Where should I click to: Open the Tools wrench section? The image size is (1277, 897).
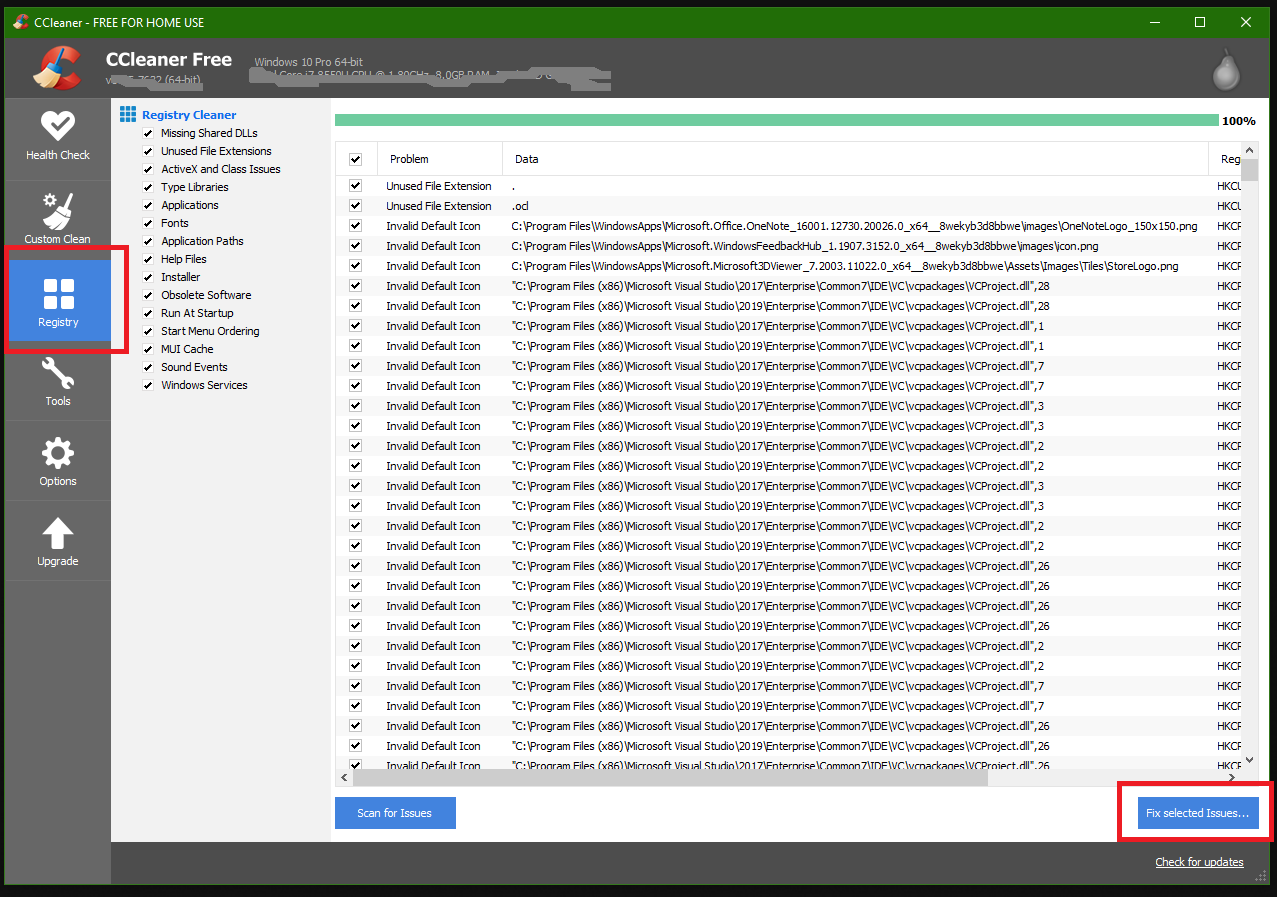point(57,381)
